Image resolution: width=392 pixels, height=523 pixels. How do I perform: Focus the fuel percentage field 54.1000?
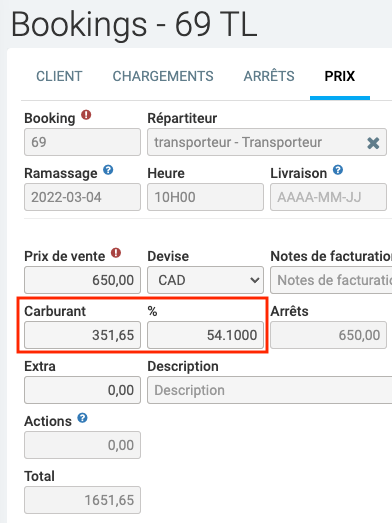click(206, 335)
